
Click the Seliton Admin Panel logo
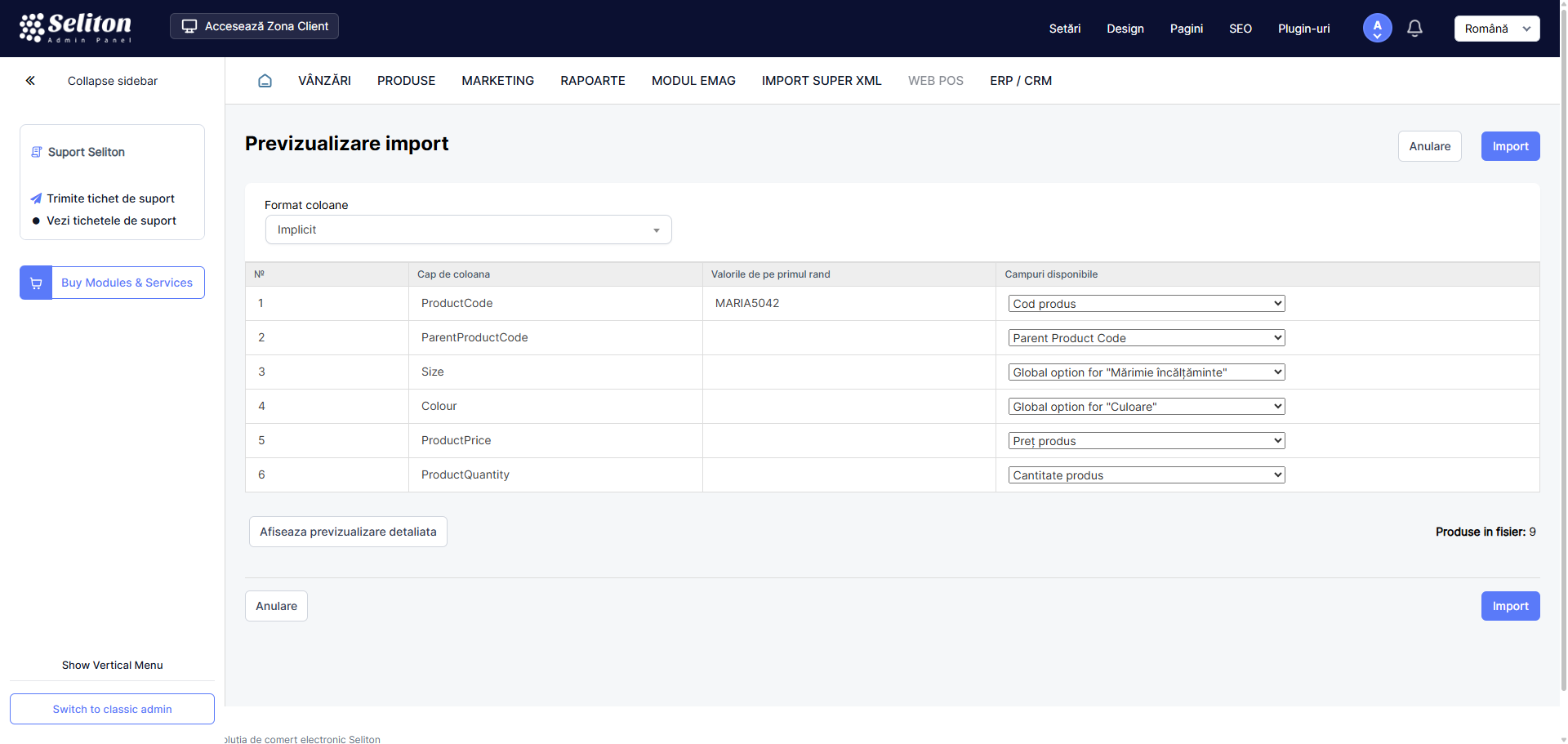(x=75, y=28)
